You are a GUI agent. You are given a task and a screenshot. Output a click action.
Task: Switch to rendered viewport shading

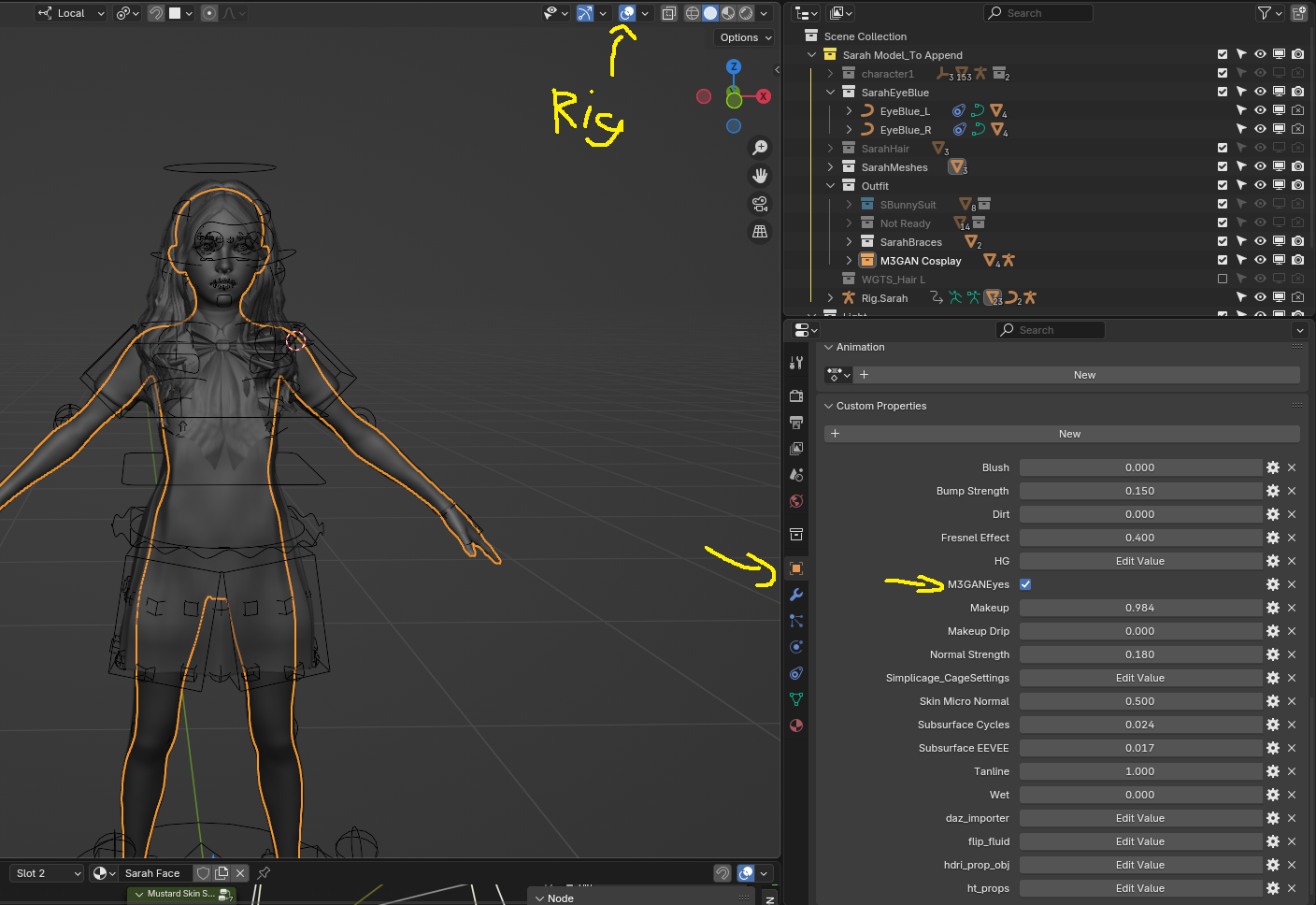click(x=746, y=13)
